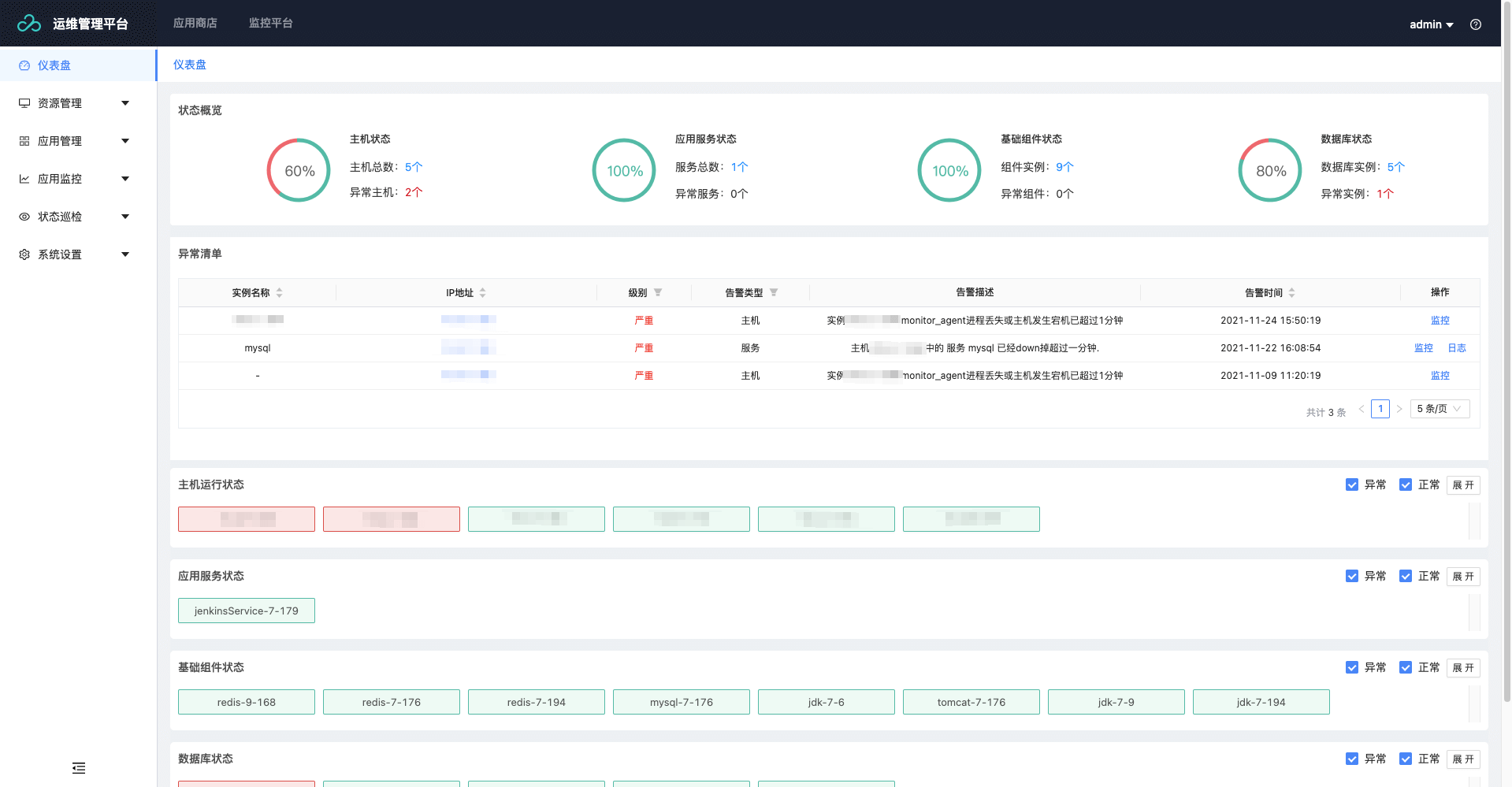
Task: Click the eye icon beside 状态巡检
Action: pos(24,217)
